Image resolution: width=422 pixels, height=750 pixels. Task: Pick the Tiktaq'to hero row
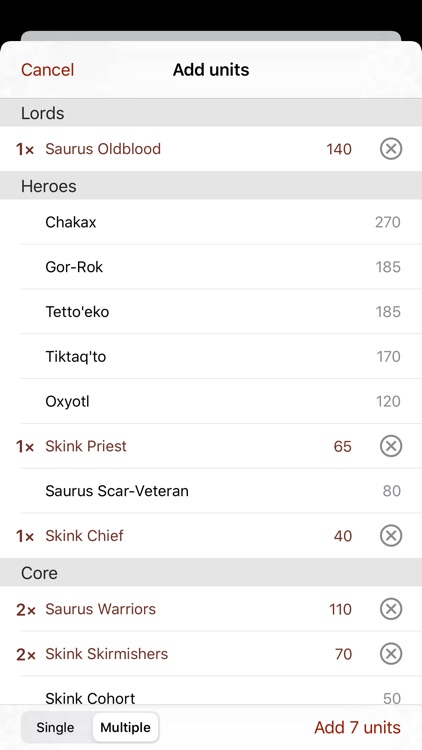point(211,356)
